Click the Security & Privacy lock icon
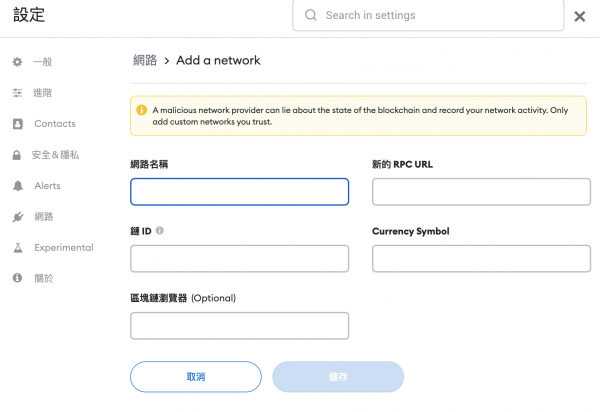 [x=16, y=155]
